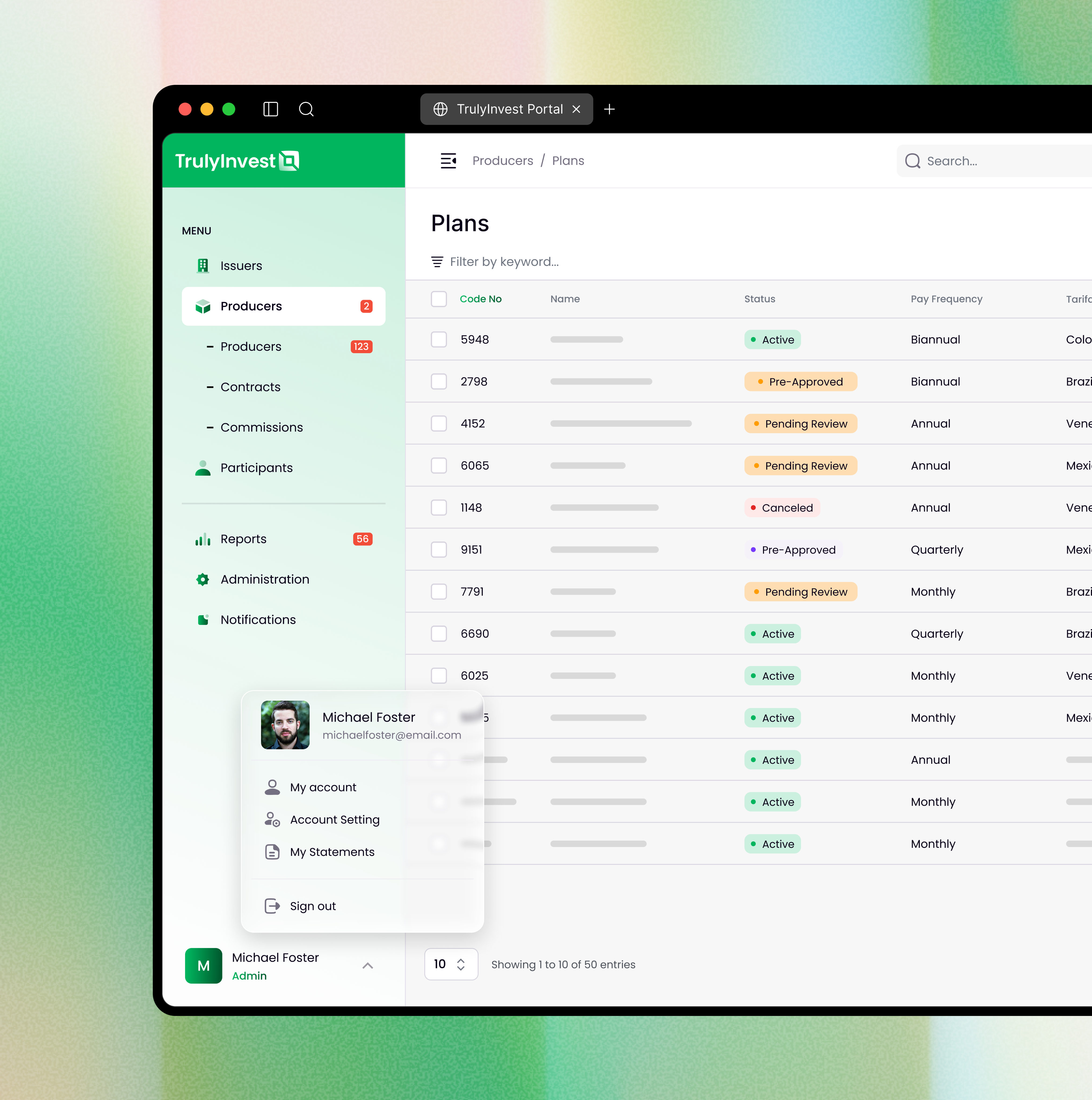Collapse the Producers menu section
The width and height of the screenshot is (1092, 1100).
tap(284, 306)
